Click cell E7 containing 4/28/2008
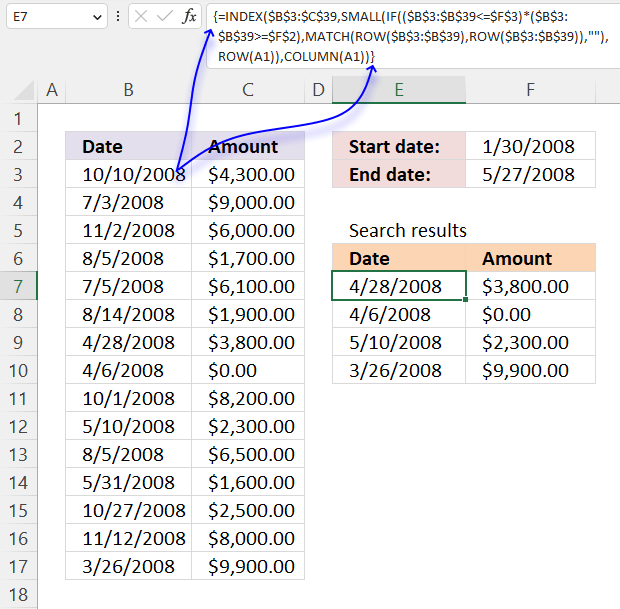This screenshot has width=620, height=609. (398, 287)
